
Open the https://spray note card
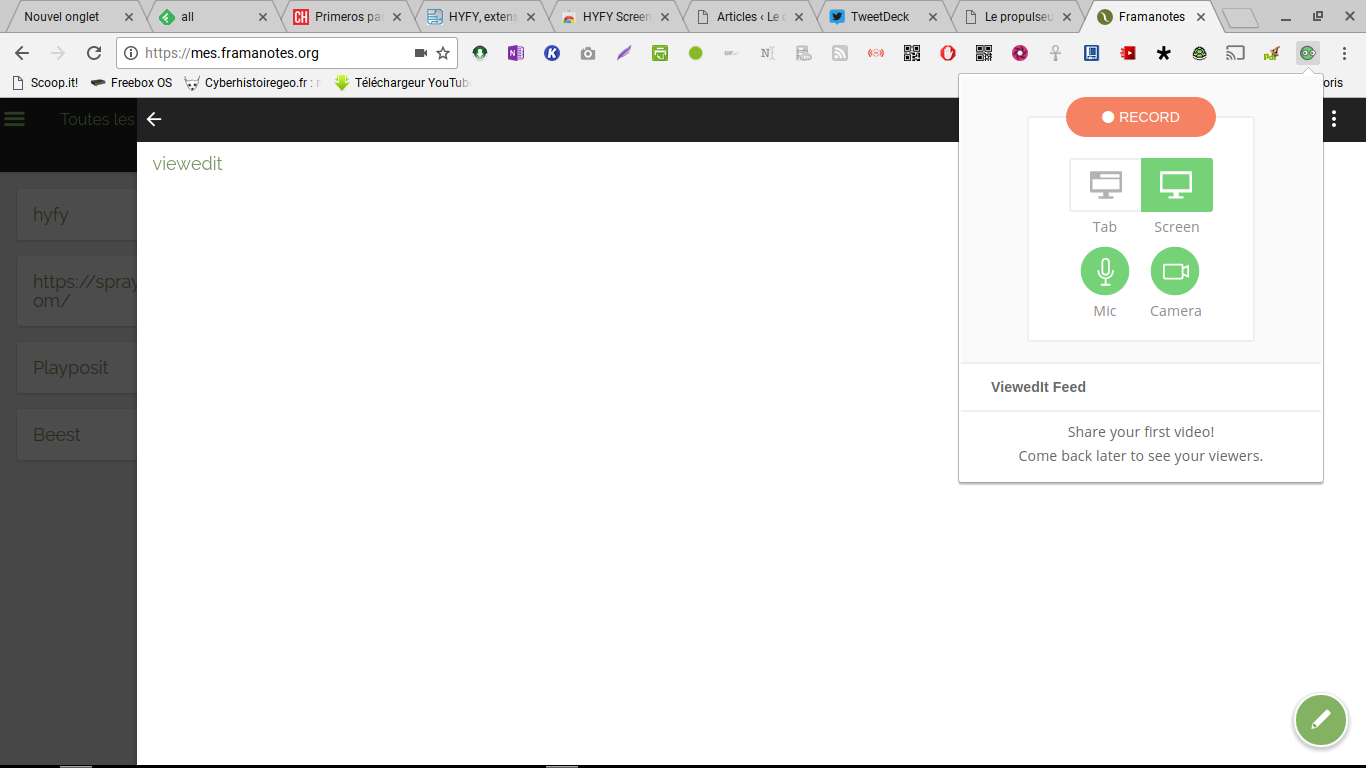pos(77,291)
